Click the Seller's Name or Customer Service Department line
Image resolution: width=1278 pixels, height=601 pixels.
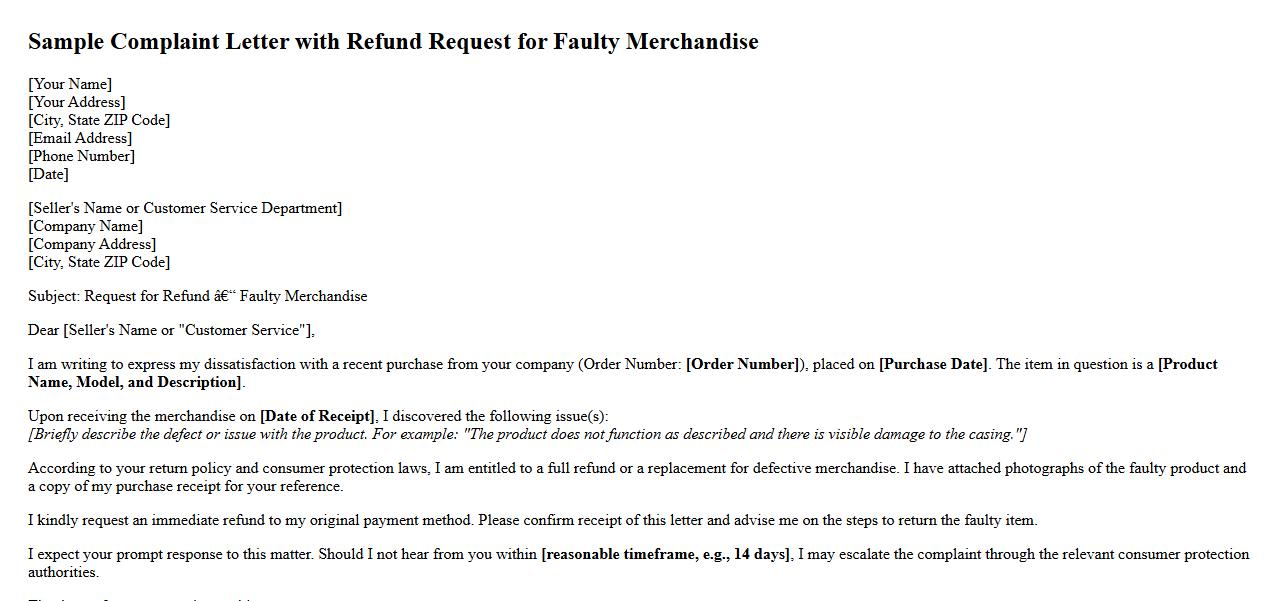pyautogui.click(x=185, y=208)
